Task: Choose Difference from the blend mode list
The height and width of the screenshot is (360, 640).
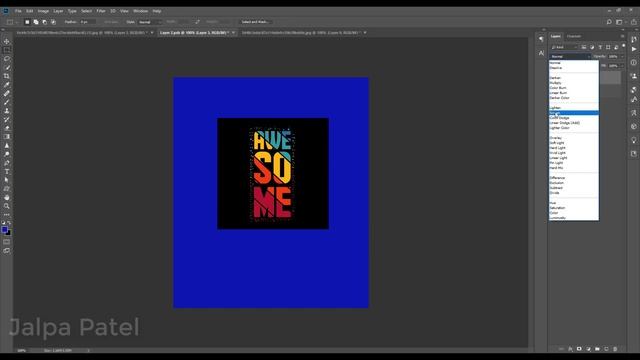Action: [574, 178]
